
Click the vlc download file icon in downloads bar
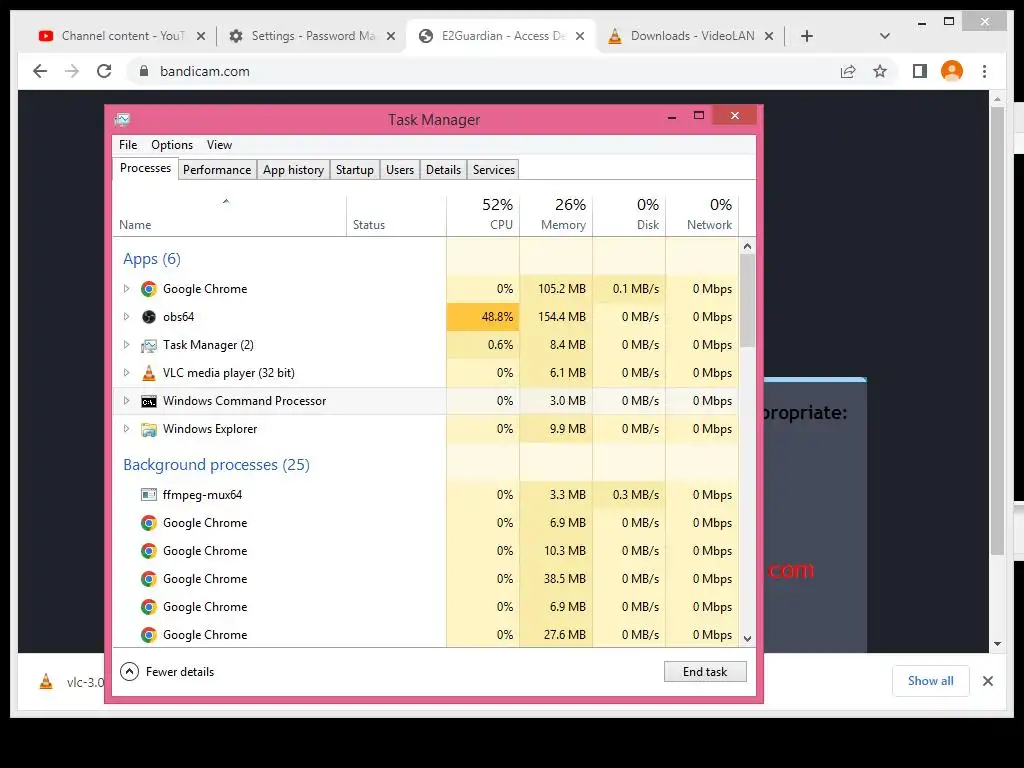46,682
